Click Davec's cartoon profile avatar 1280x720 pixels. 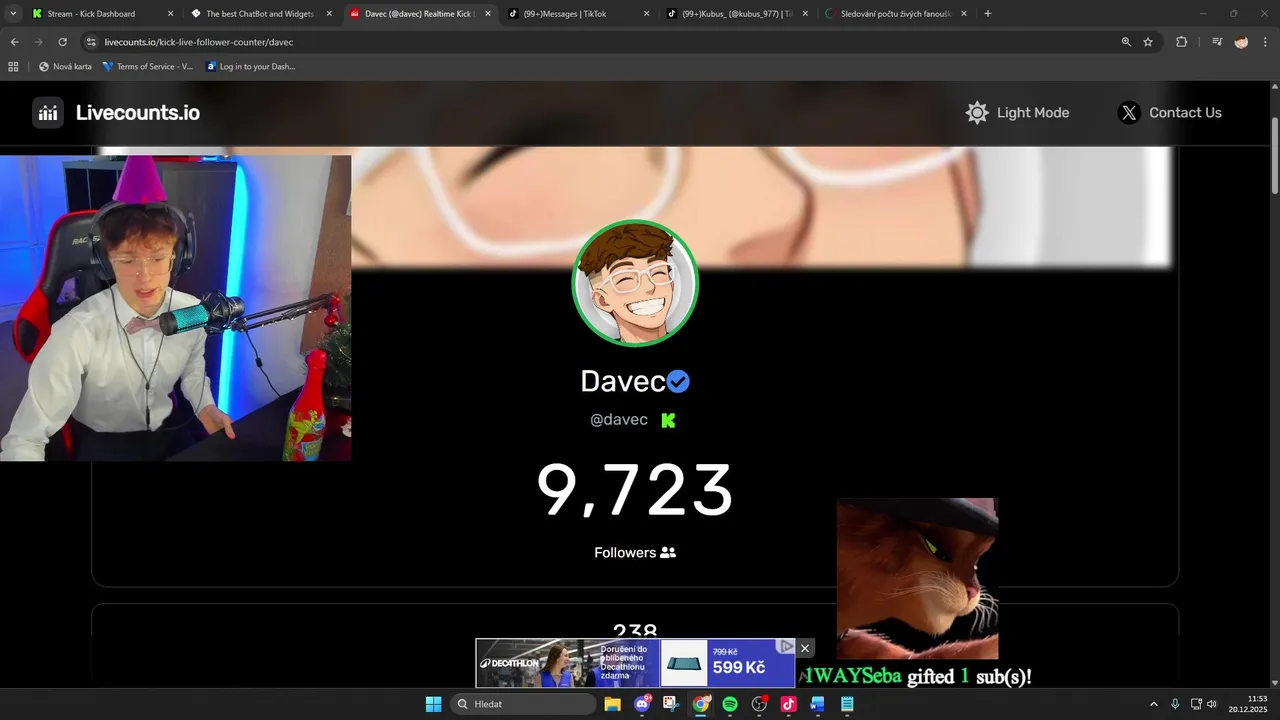click(x=635, y=283)
